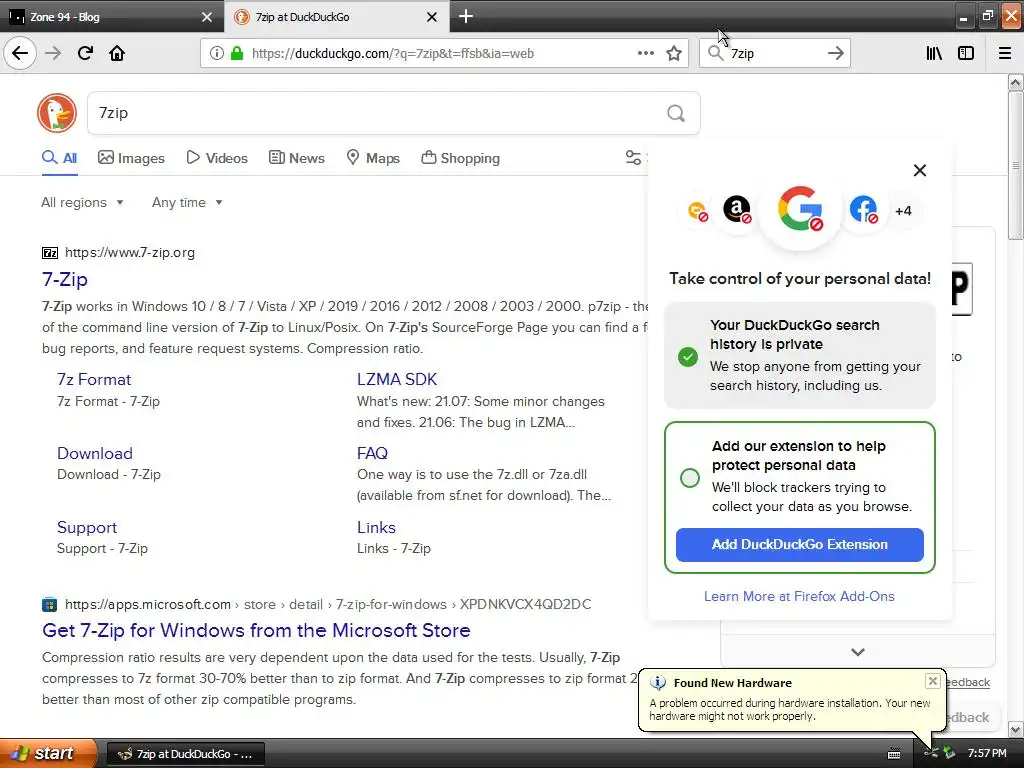Viewport: 1024px width, 768px height.
Task: Open the Shopping results tab
Action: click(460, 158)
